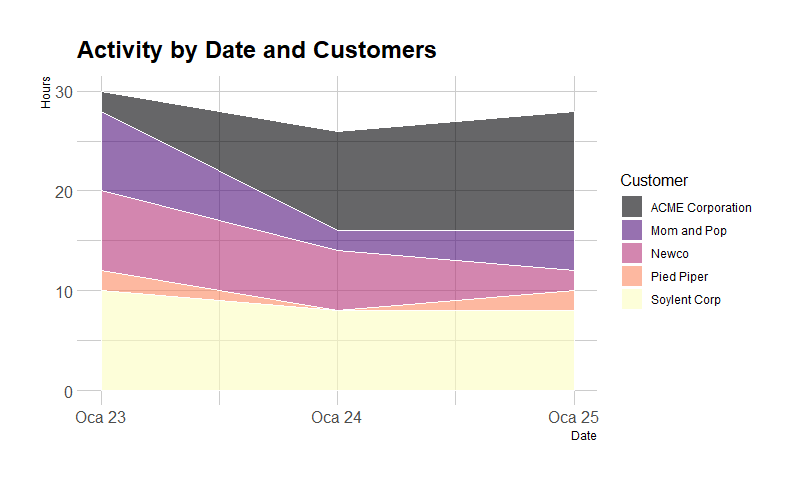
Task: Click the Date x-axis title
Action: coord(583,436)
